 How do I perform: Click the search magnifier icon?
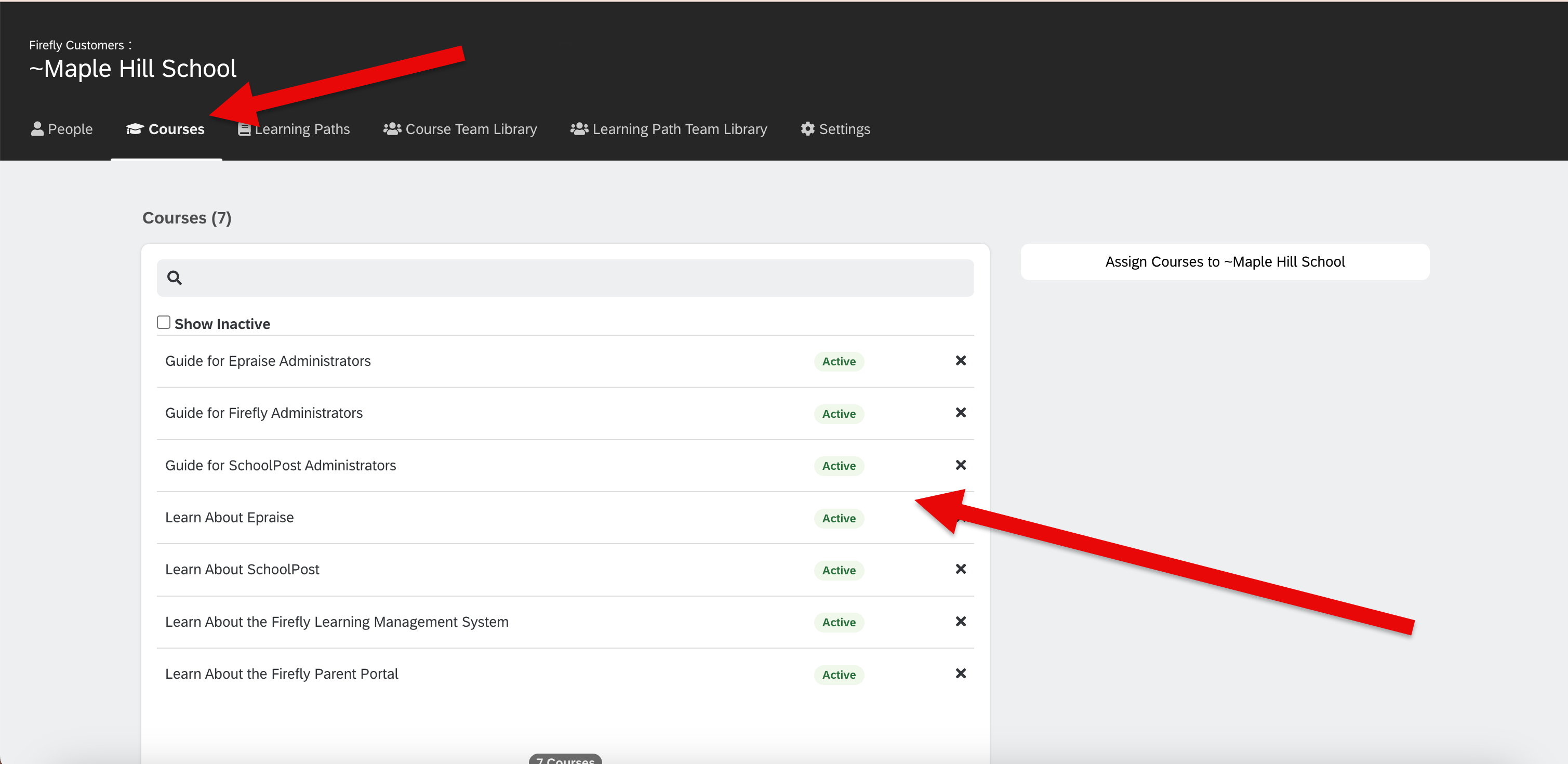[175, 278]
